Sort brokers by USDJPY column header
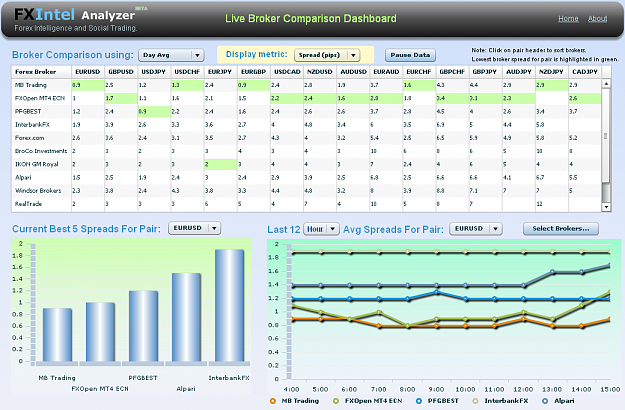Viewport: 625px width, 410px height. click(154, 72)
